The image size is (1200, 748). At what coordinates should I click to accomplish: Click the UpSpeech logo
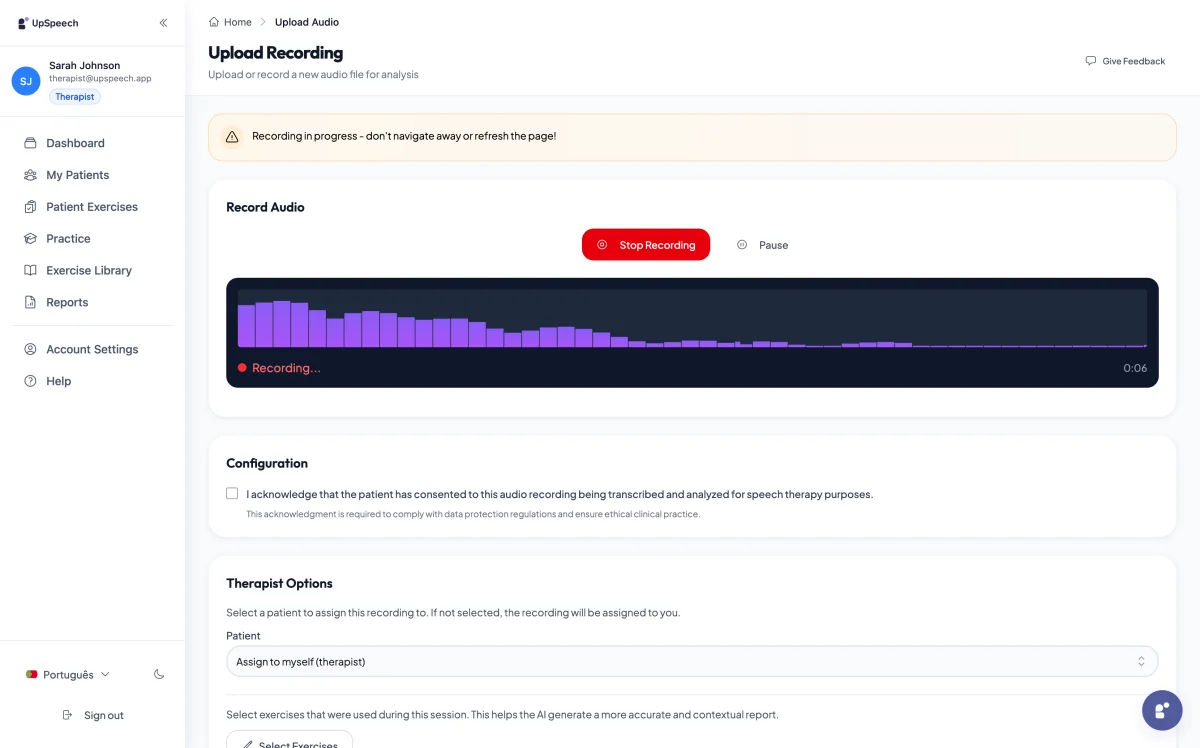pyautogui.click(x=46, y=22)
